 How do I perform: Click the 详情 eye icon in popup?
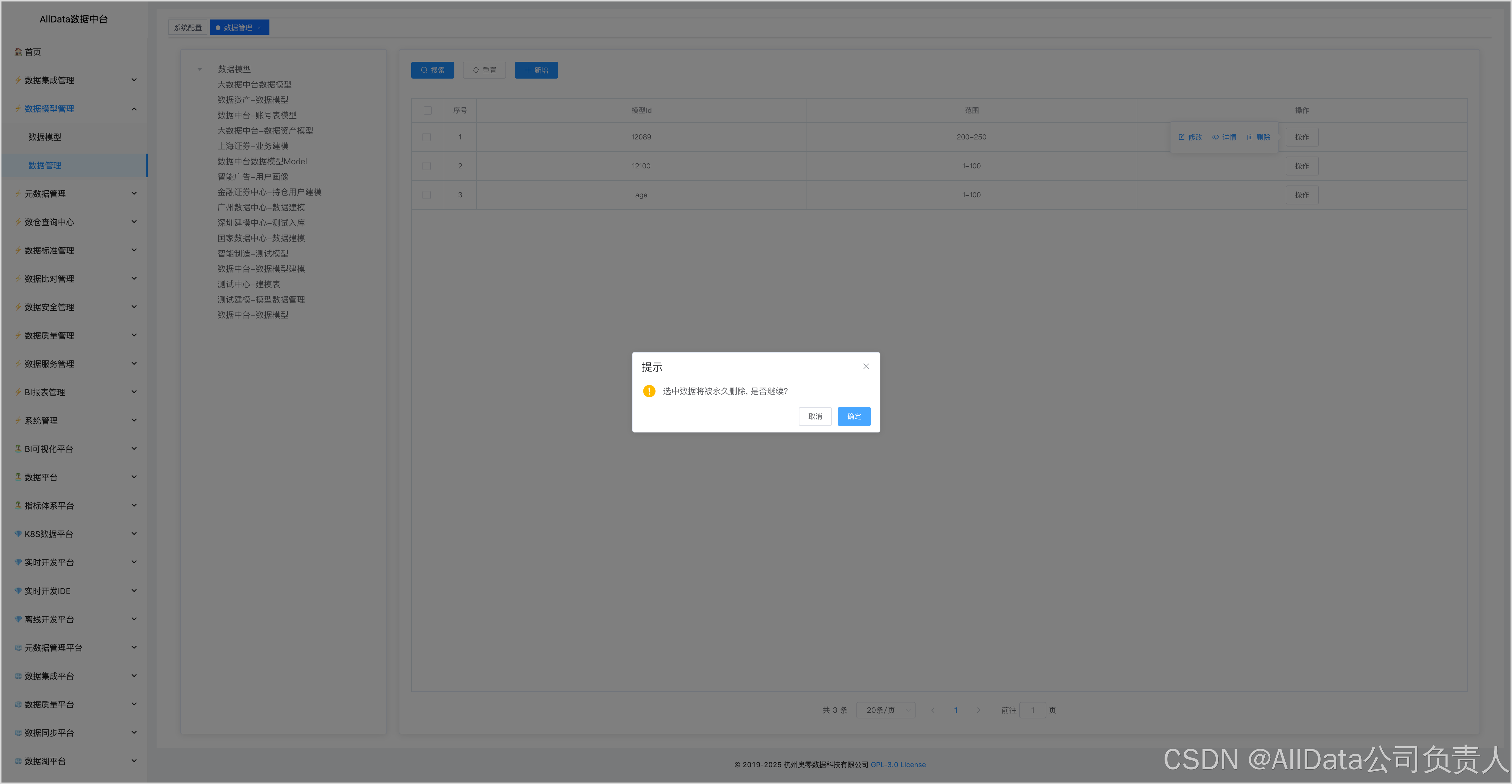click(x=1216, y=137)
